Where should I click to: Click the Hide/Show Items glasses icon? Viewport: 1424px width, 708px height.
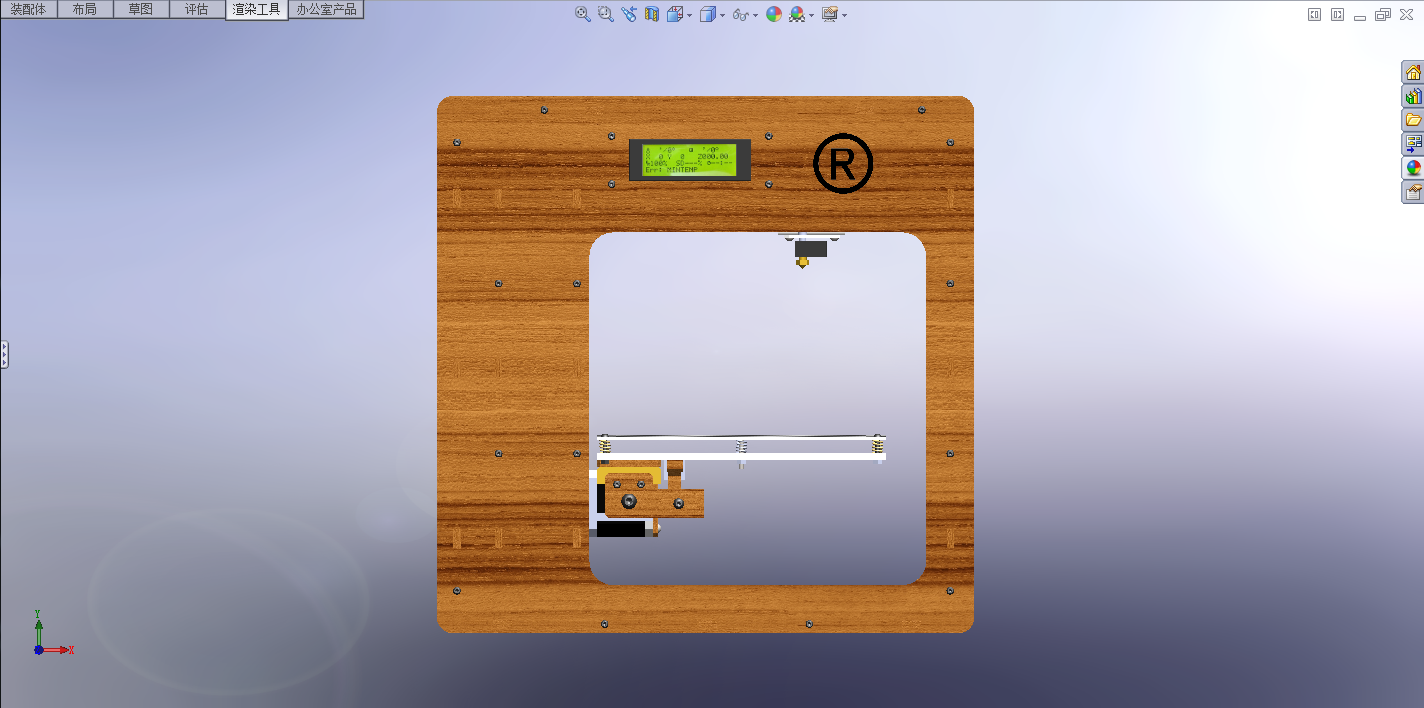[x=741, y=15]
